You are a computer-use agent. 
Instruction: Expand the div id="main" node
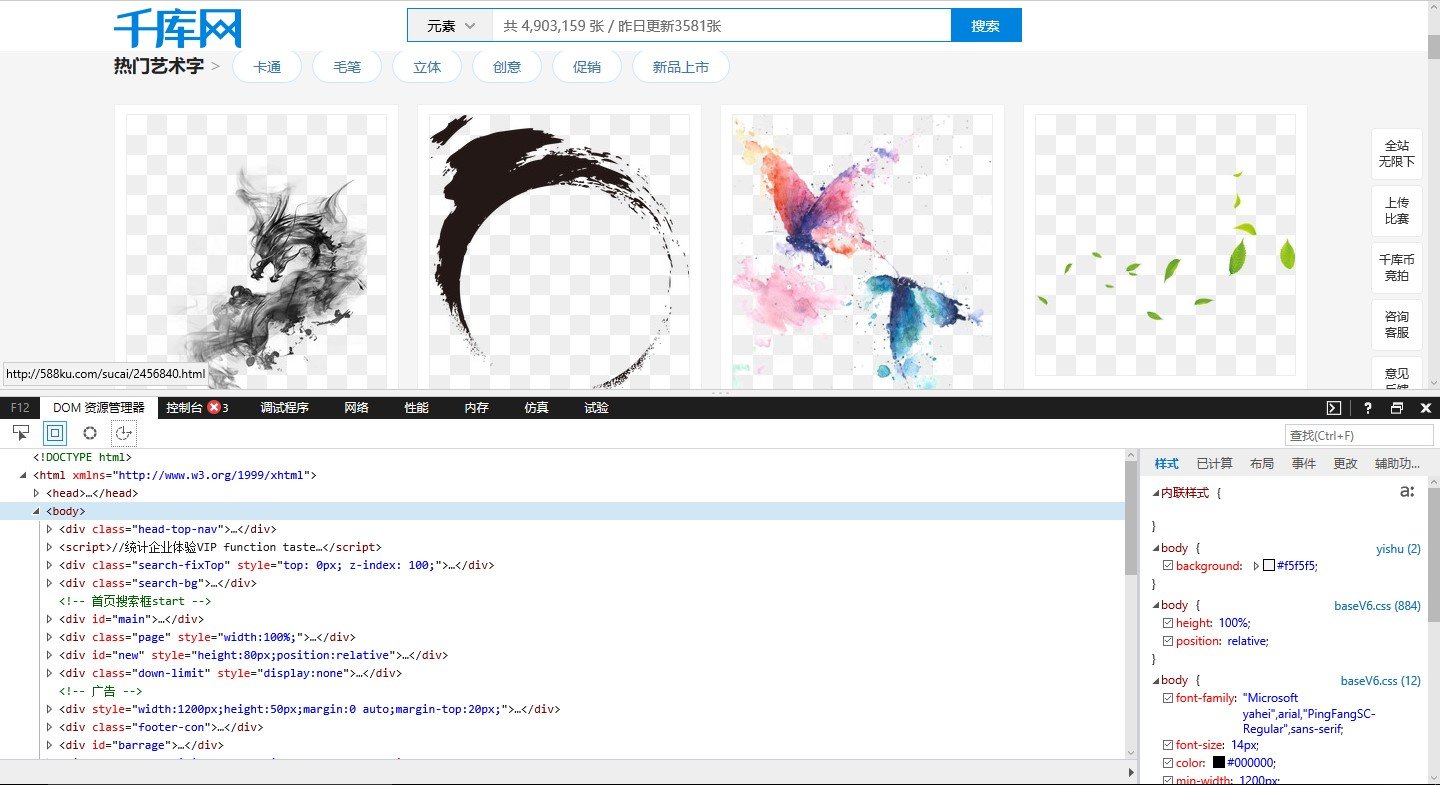tap(50, 619)
